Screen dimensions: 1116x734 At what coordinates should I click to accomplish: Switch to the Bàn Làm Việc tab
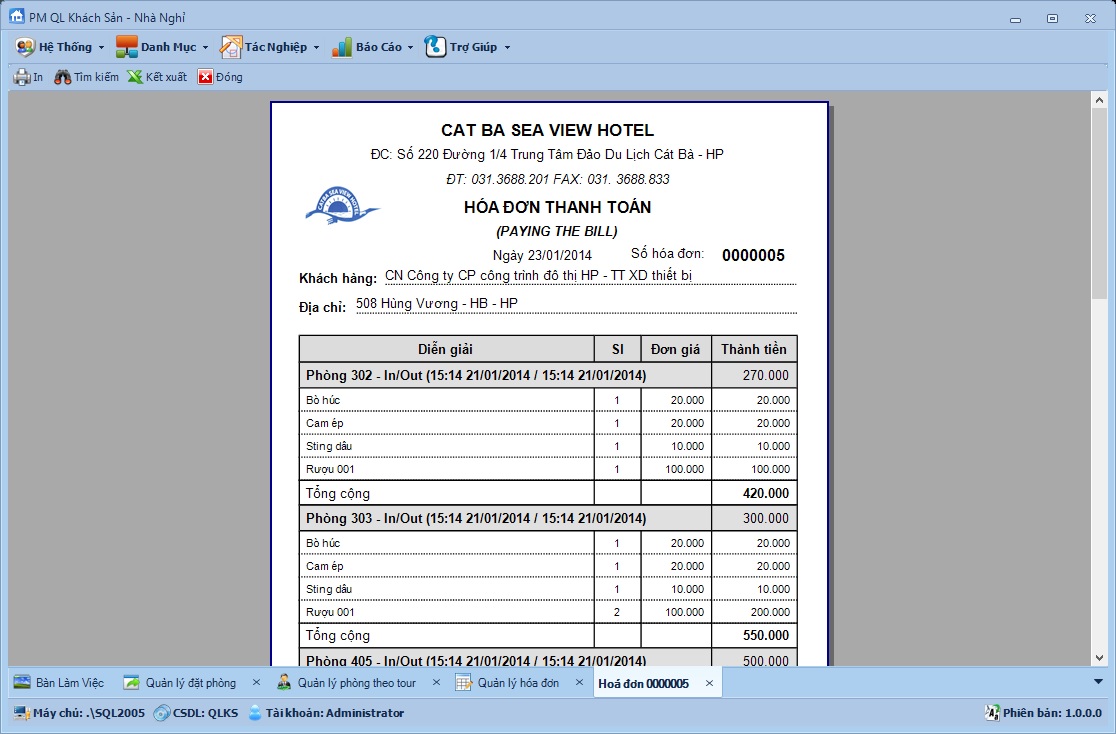pos(59,683)
